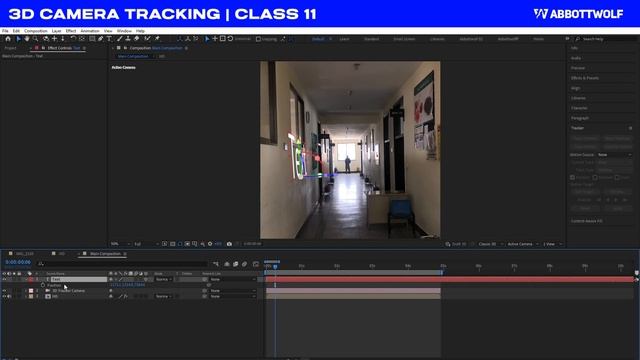The height and width of the screenshot is (360, 640).
Task: Open Motion Source dropdown in Tracker
Action: point(615,155)
